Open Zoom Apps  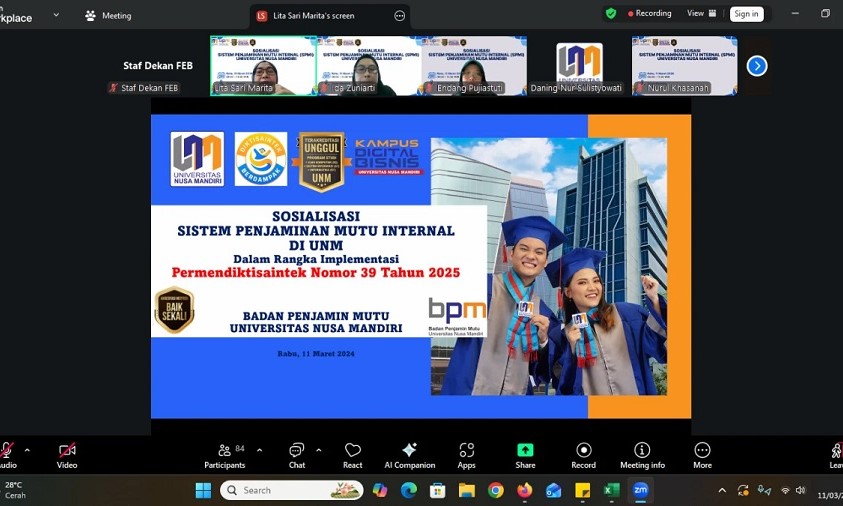[x=466, y=455]
